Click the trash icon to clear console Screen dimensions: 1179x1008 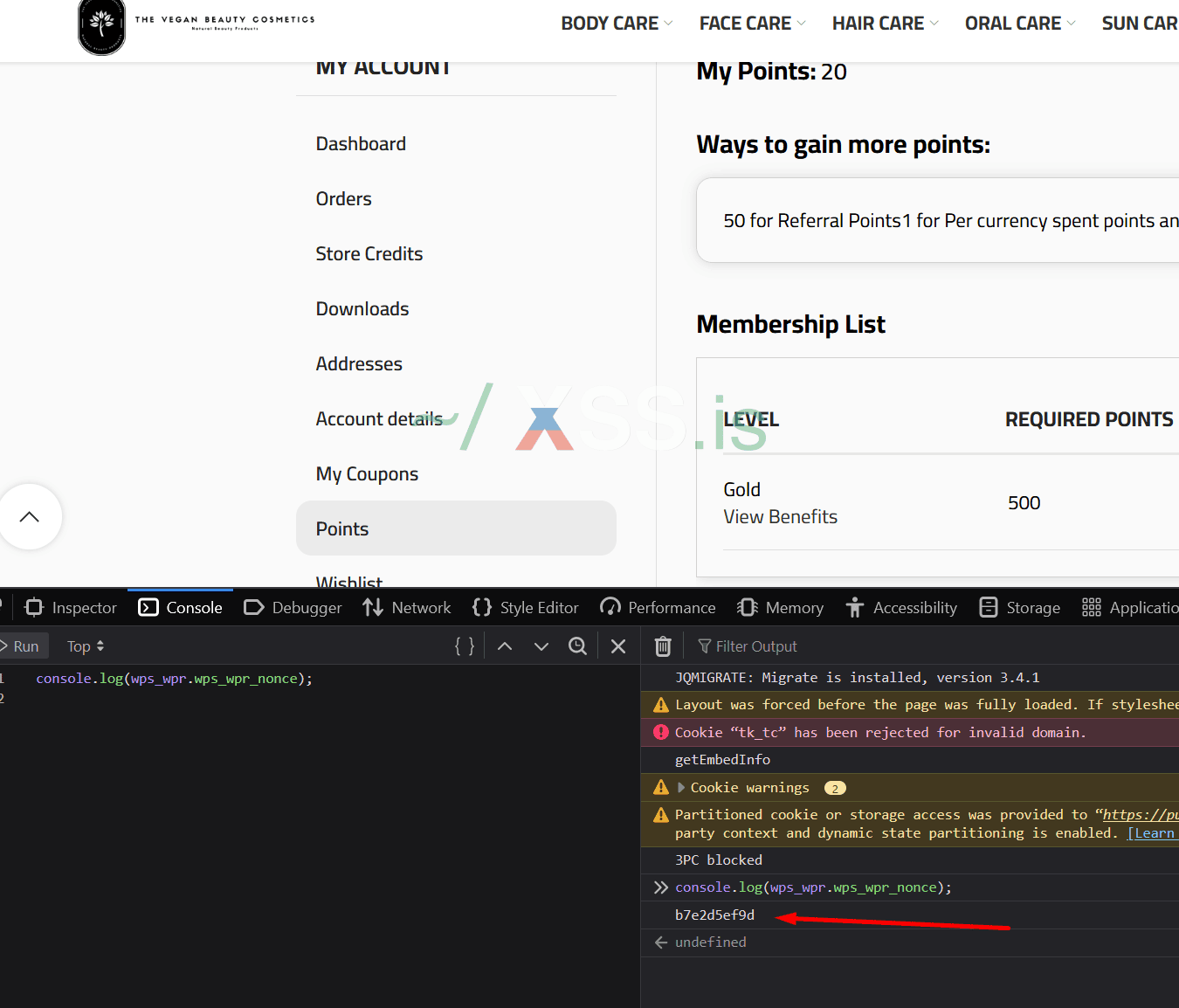[663, 646]
